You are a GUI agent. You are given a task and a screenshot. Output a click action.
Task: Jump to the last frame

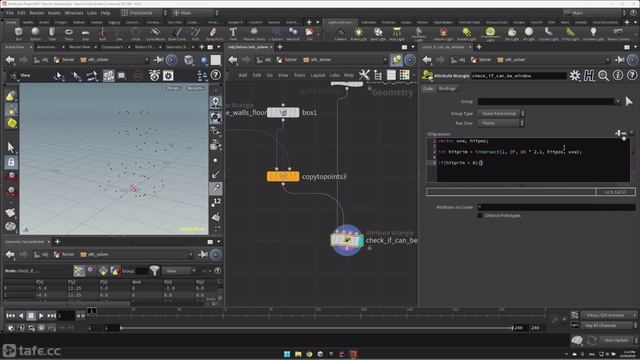point(51,316)
